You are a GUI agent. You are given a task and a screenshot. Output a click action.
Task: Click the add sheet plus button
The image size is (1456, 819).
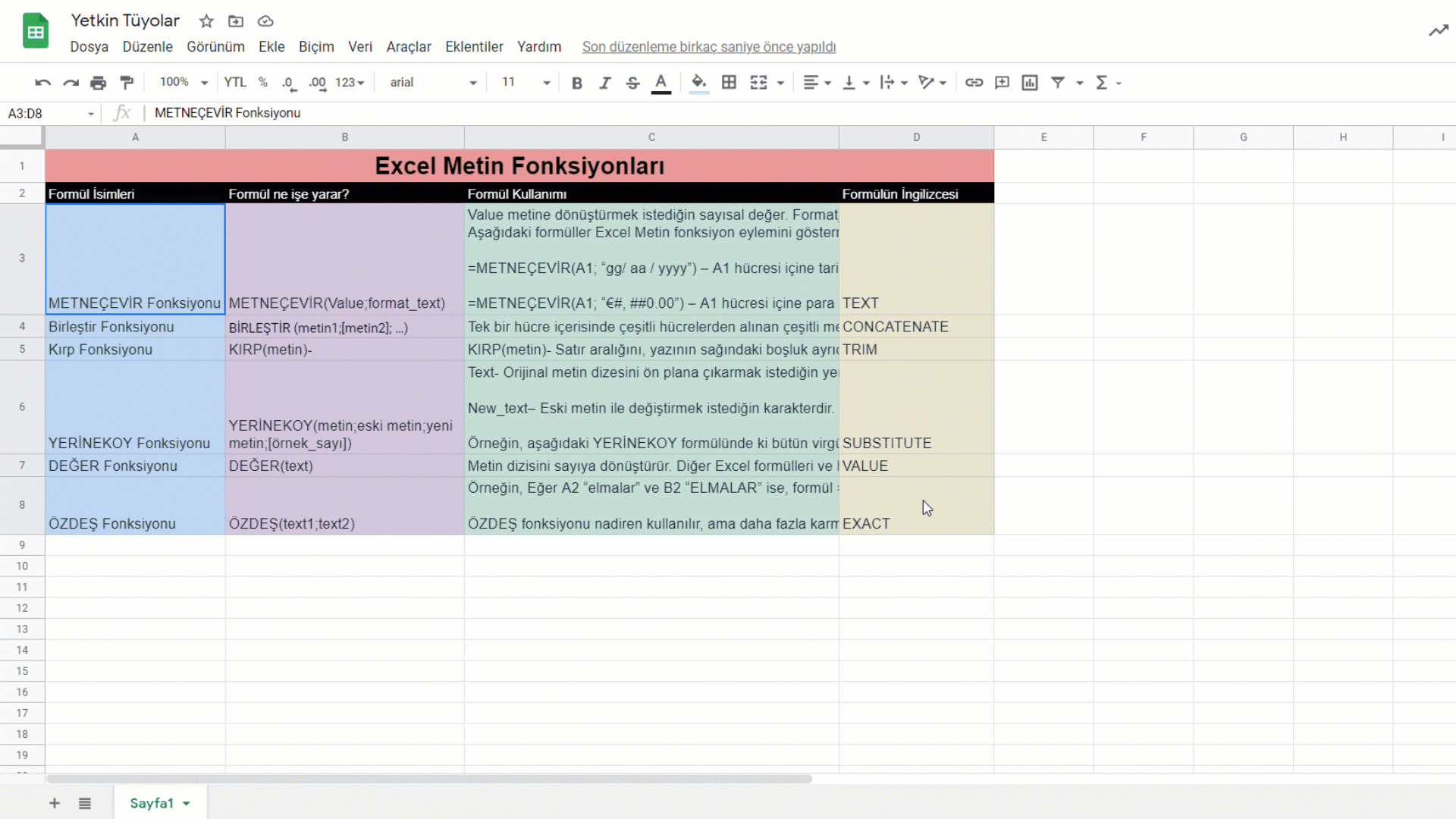pos(54,803)
